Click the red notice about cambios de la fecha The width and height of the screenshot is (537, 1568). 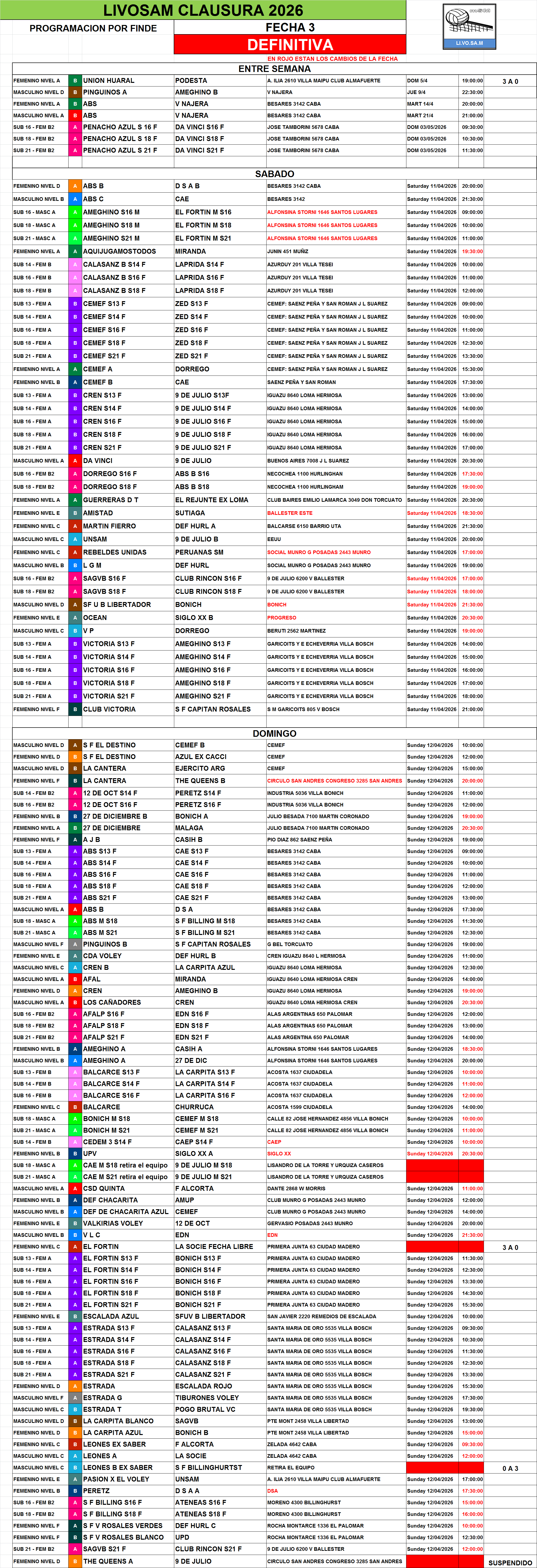click(x=332, y=59)
